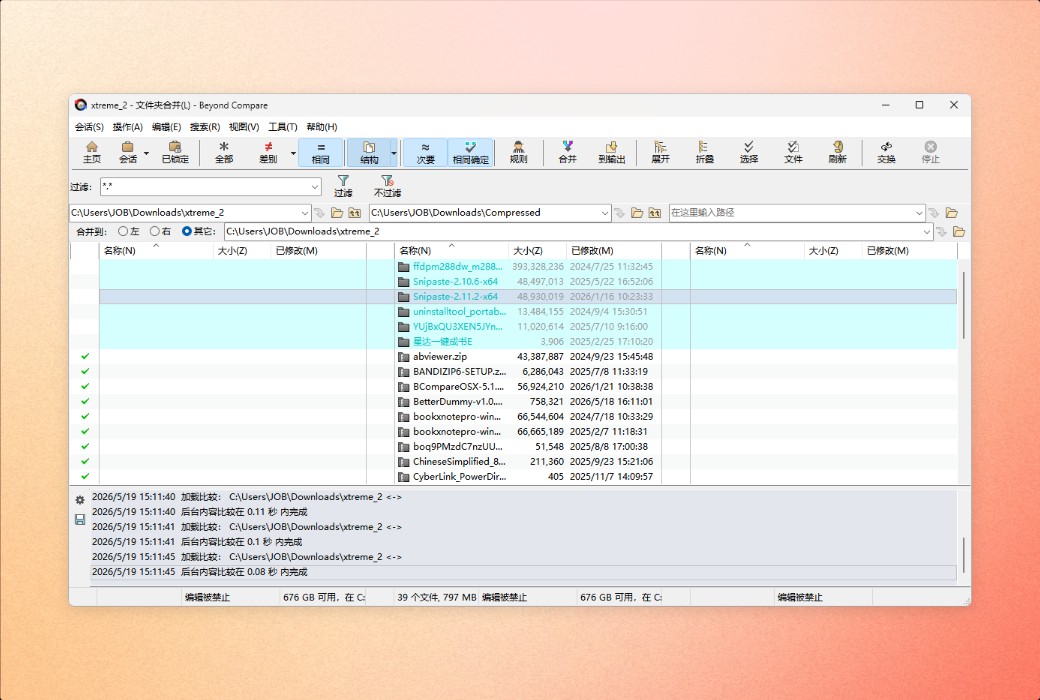Show only differences with 差别
The width and height of the screenshot is (1040, 700).
click(x=268, y=152)
